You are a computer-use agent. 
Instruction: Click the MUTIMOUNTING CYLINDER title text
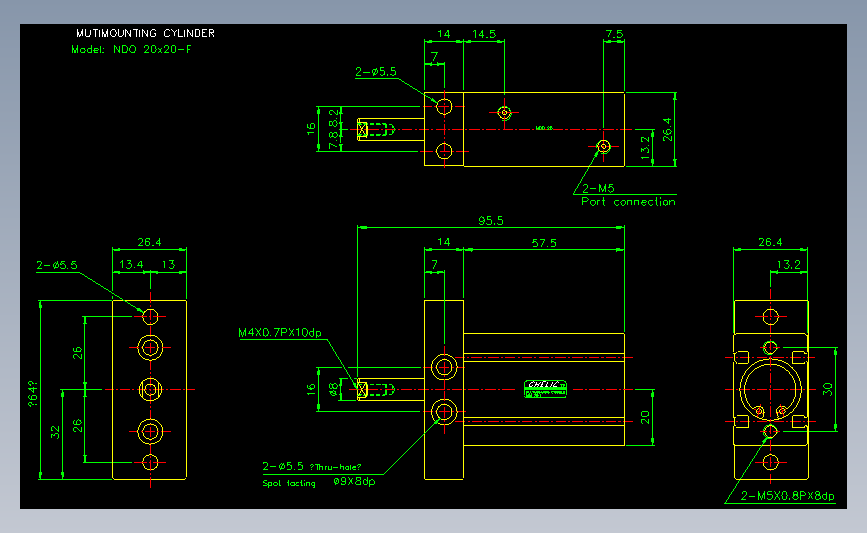[x=145, y=33]
